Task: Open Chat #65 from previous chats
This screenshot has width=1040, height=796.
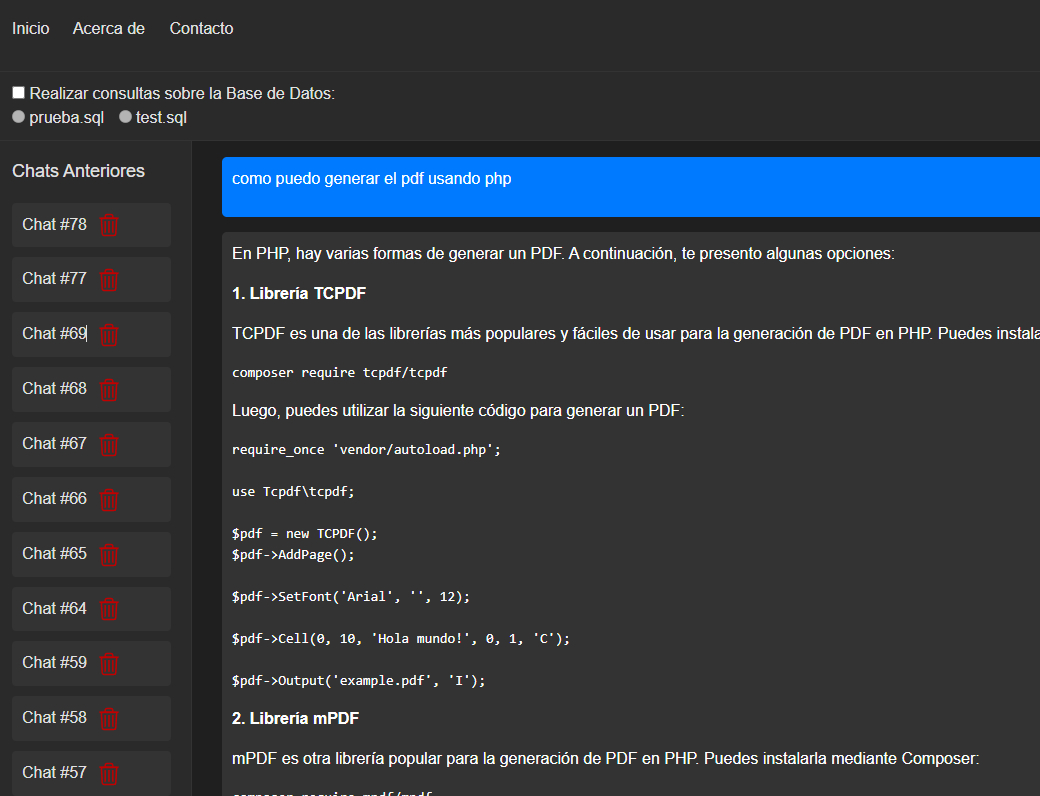Action: (54, 554)
